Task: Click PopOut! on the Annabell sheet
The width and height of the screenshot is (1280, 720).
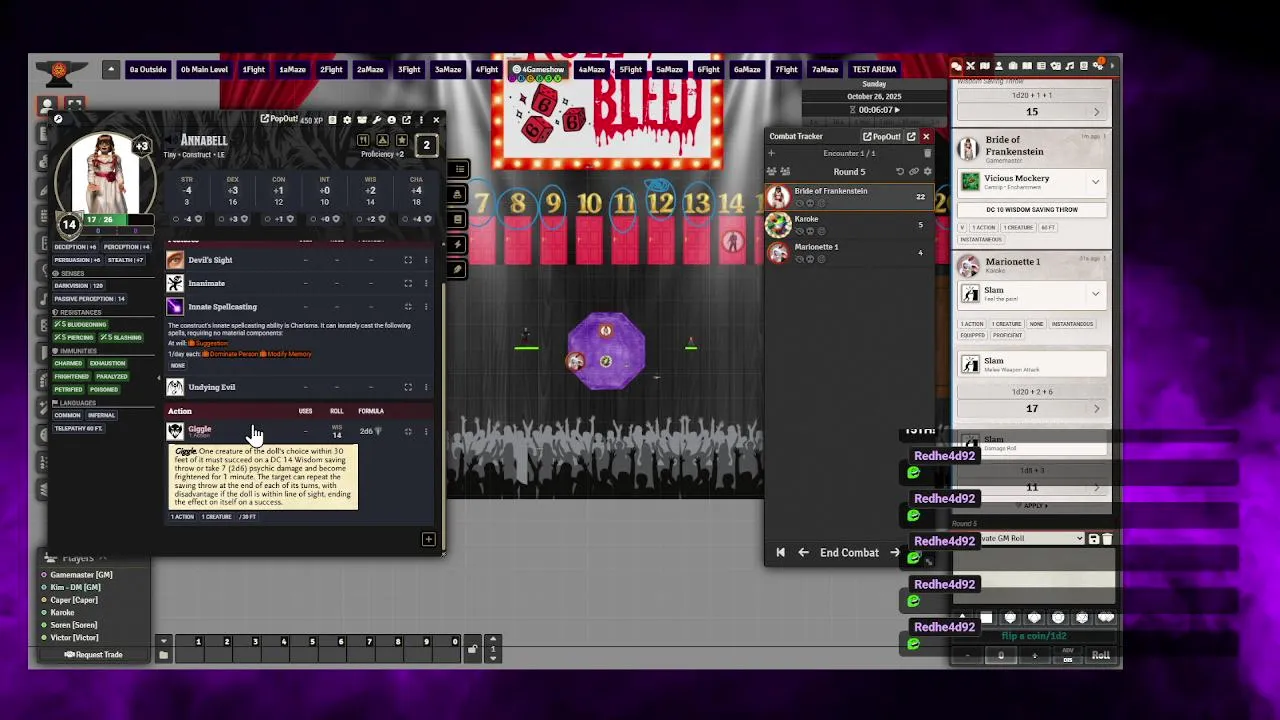Action: pyautogui.click(x=279, y=119)
